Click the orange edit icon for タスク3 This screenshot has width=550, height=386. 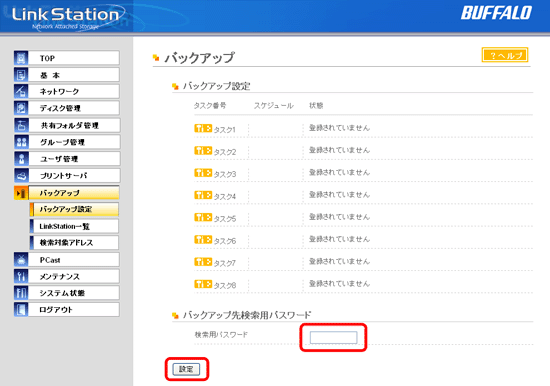[203, 173]
